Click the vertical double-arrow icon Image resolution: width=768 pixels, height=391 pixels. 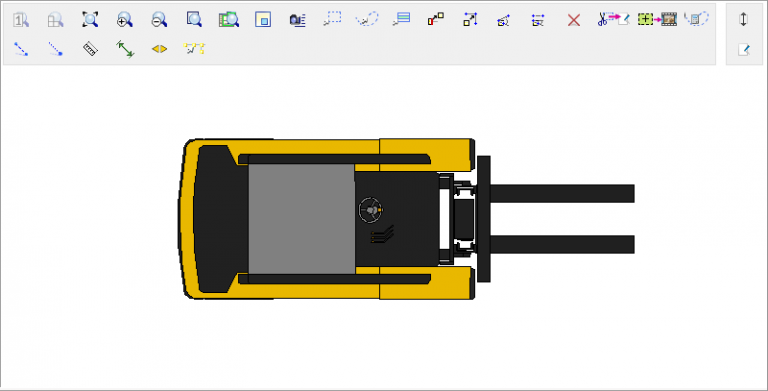pos(744,19)
